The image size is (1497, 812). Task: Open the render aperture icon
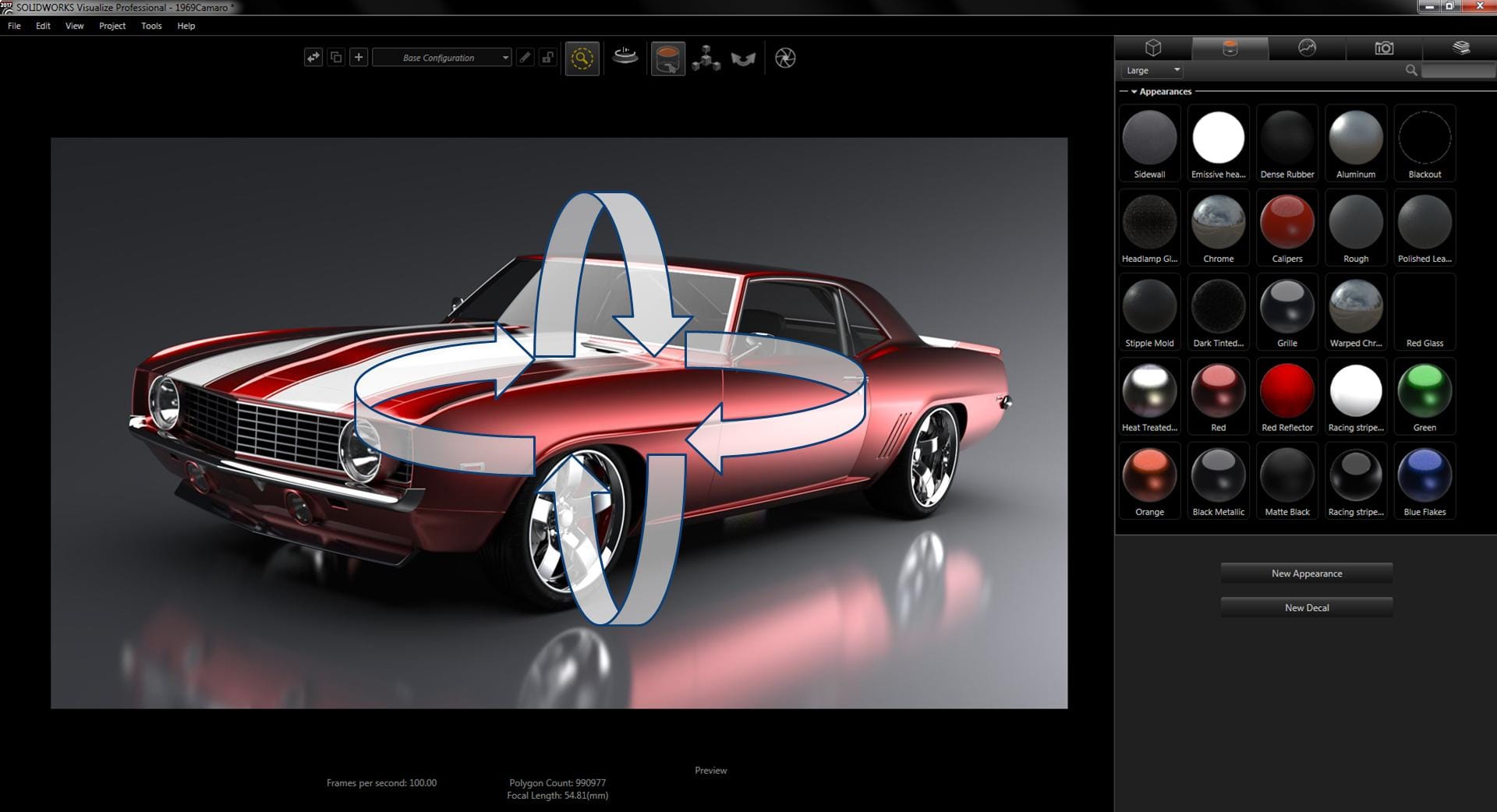(x=785, y=58)
